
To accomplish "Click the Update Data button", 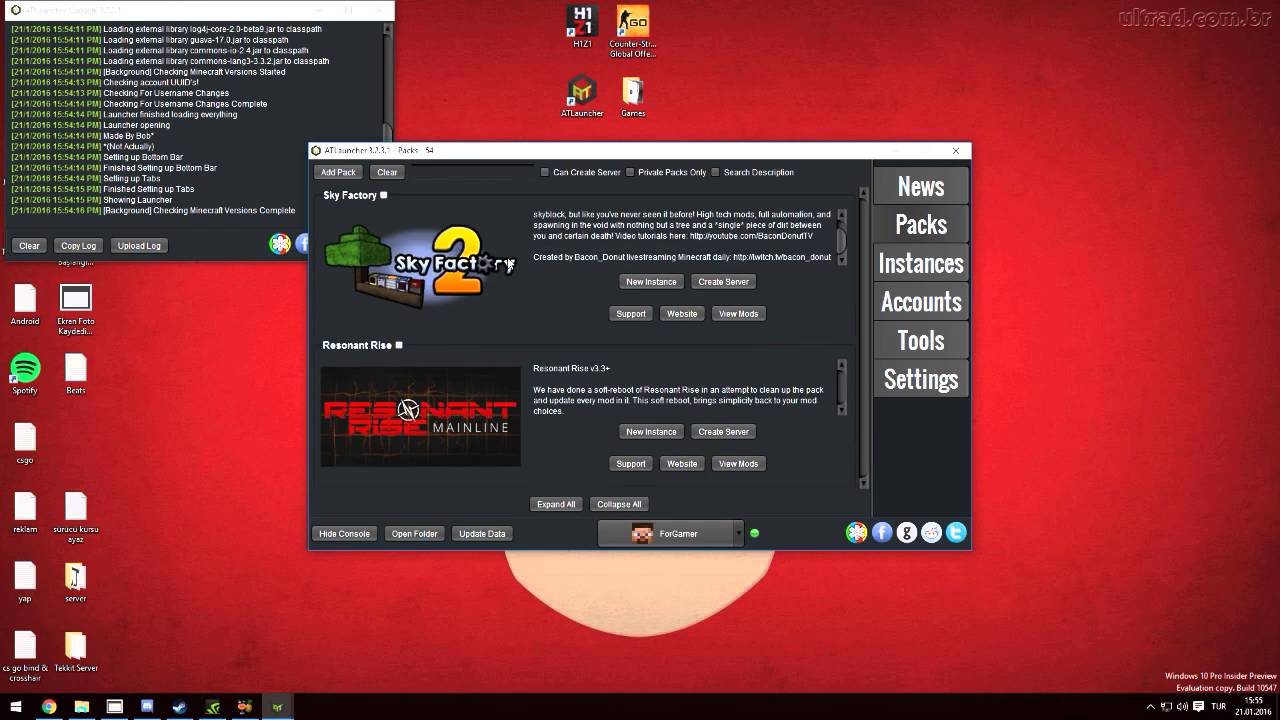I will pos(482,534).
